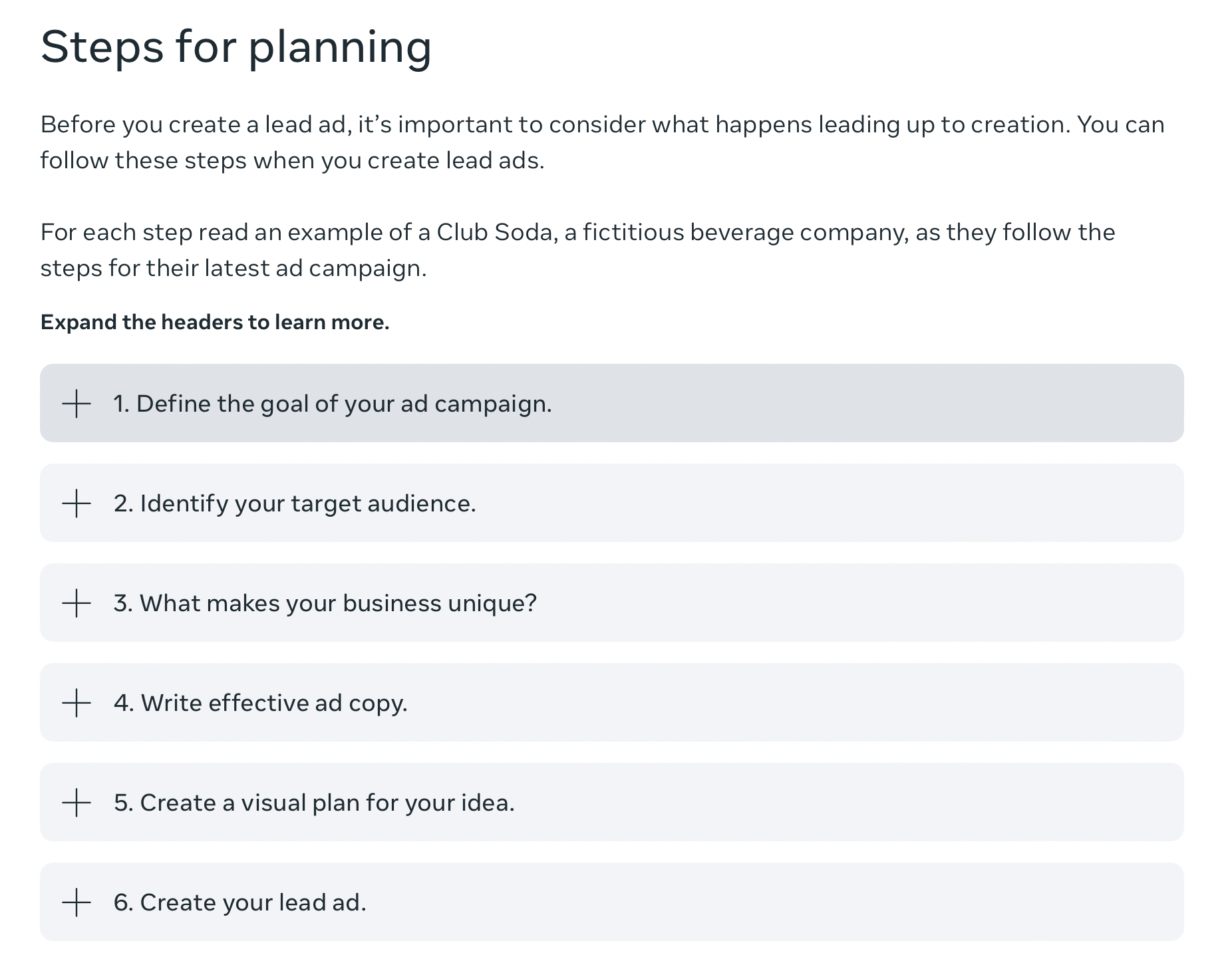The image size is (1232, 963).
Task: Click the bold 'Expand the headers to learn more.' text
Action: pos(215,323)
